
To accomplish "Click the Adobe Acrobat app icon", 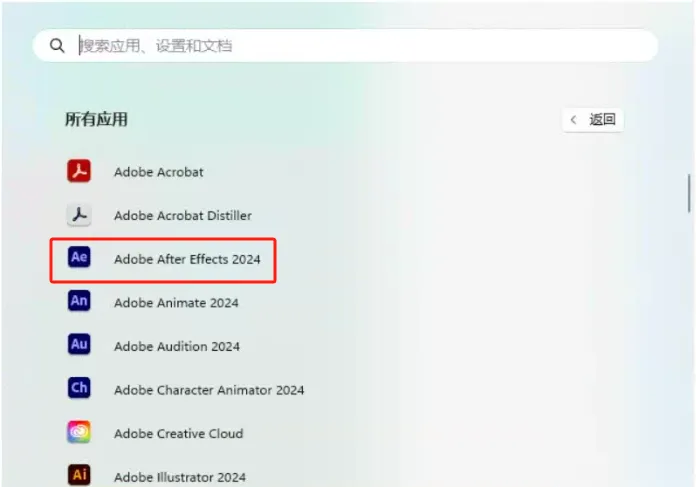I will (x=79, y=171).
